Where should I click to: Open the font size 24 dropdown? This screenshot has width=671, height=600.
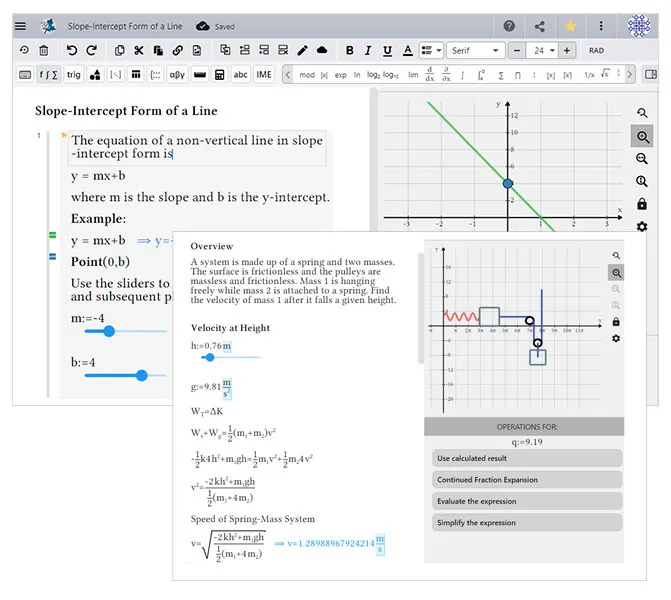tap(543, 50)
